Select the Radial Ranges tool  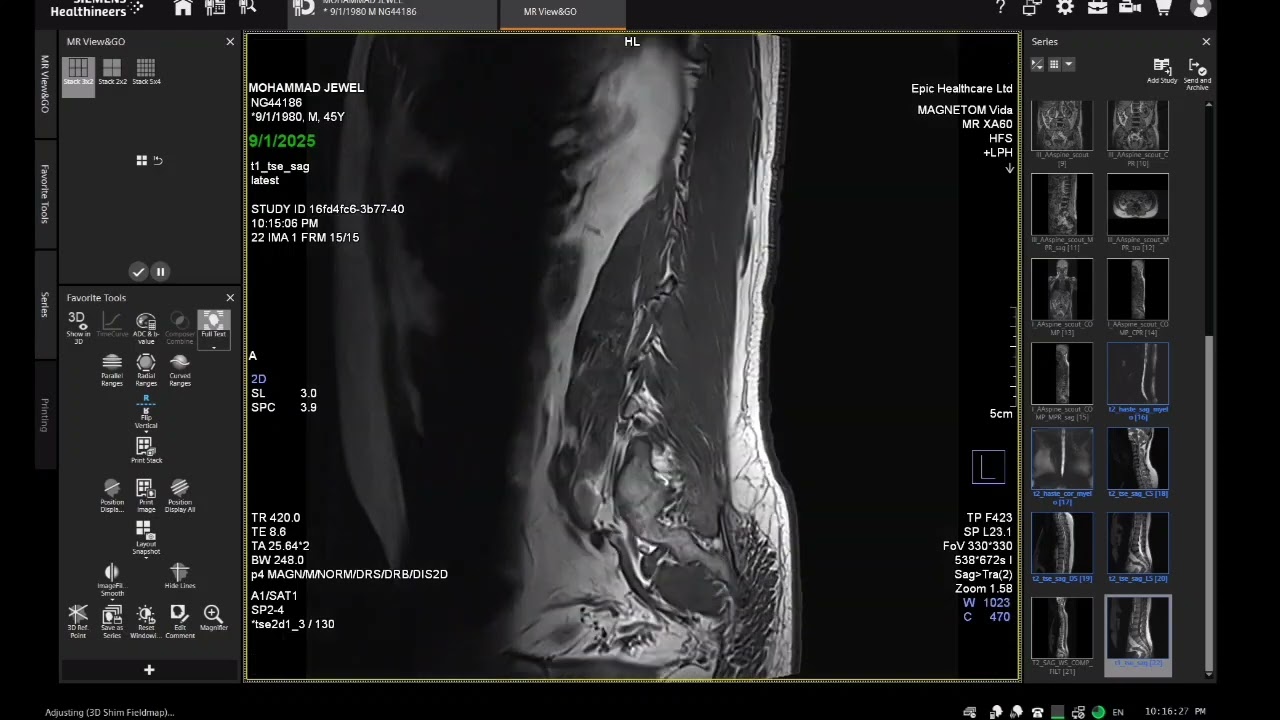(146, 370)
